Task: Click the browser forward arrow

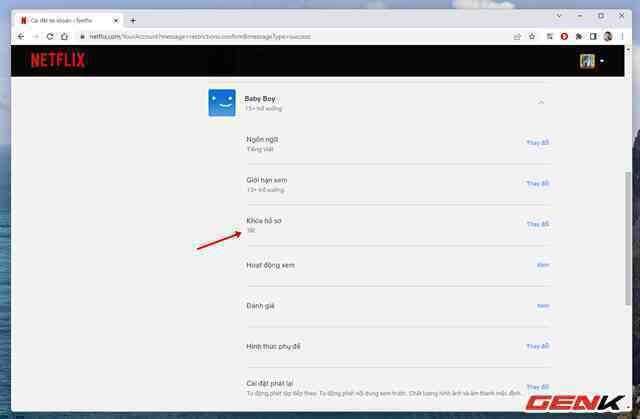Action: (x=36, y=36)
